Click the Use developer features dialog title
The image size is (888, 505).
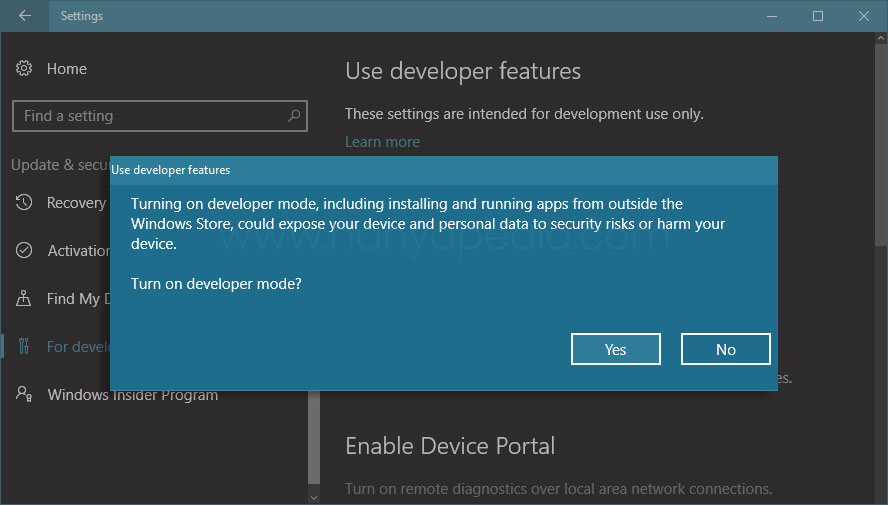coord(171,170)
